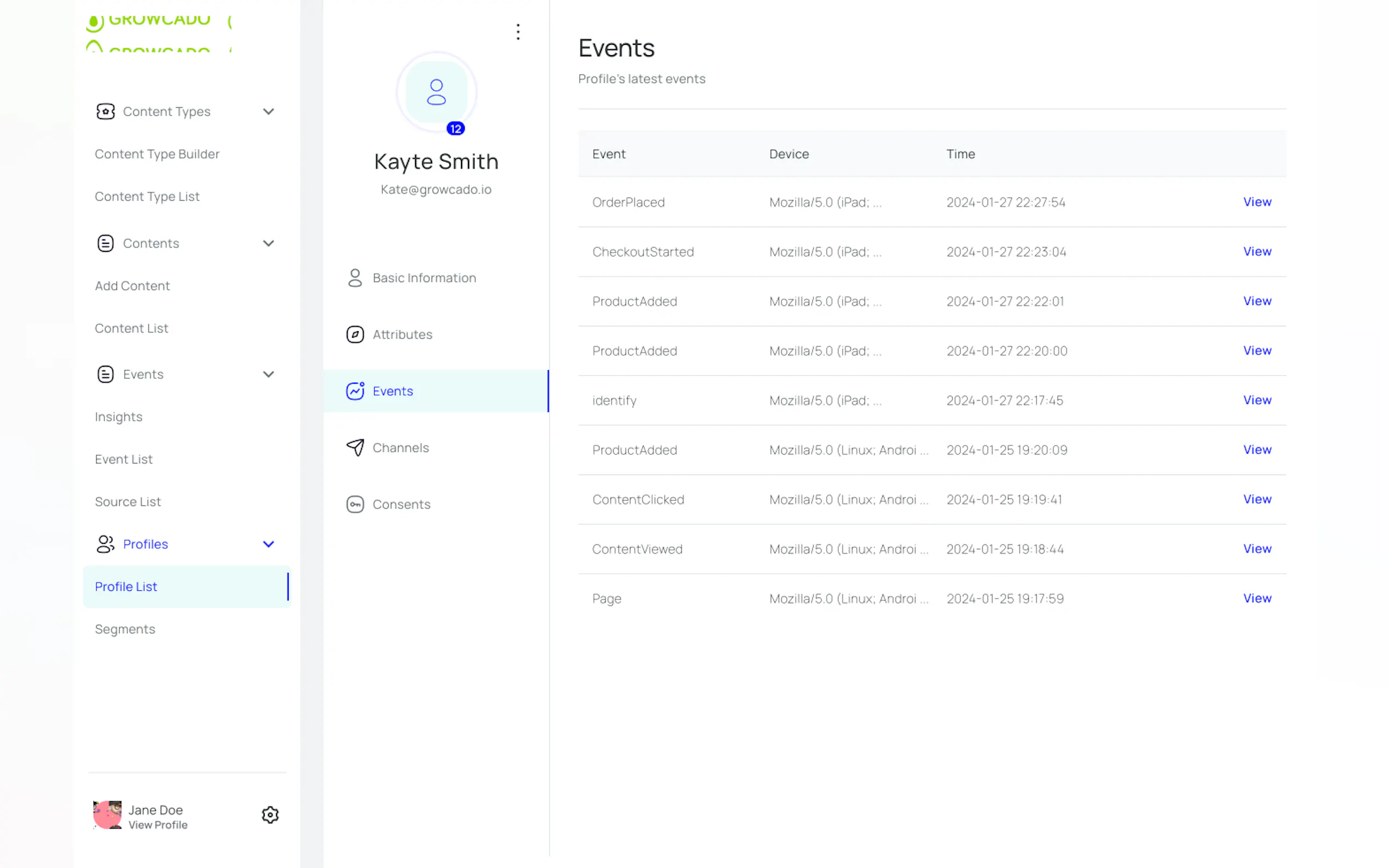Viewport: 1389px width, 868px height.
Task: Click the Channels paper plane icon
Action: coord(355,448)
